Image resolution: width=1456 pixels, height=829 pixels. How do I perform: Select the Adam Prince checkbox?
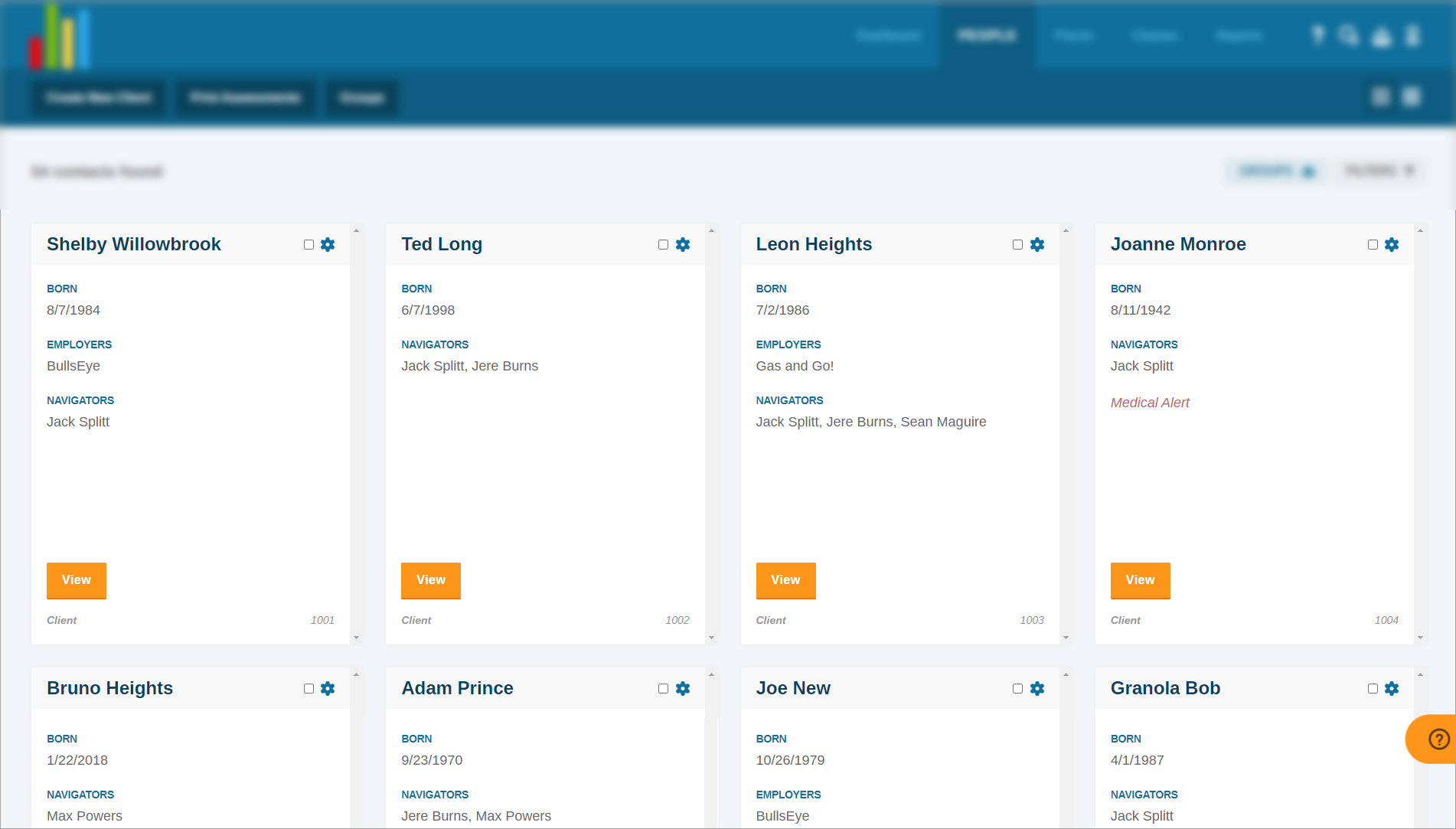pos(663,689)
